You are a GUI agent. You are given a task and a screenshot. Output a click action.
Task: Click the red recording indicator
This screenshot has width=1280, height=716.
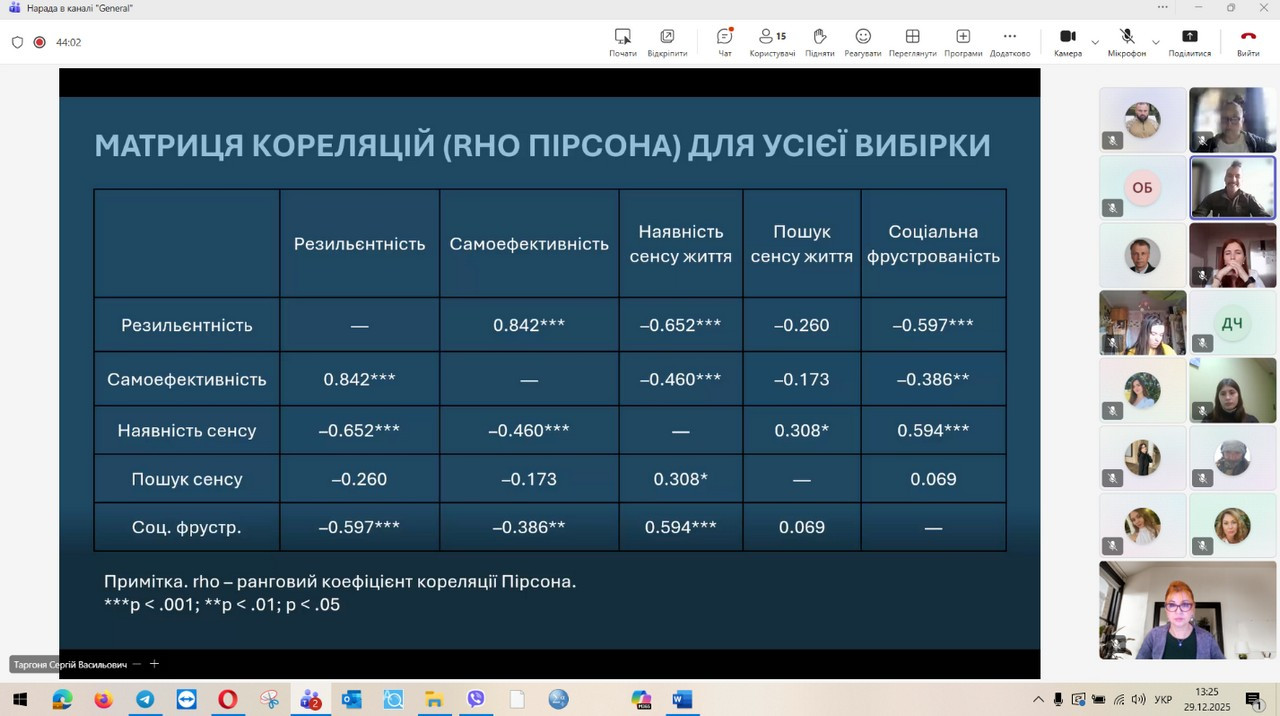(39, 42)
